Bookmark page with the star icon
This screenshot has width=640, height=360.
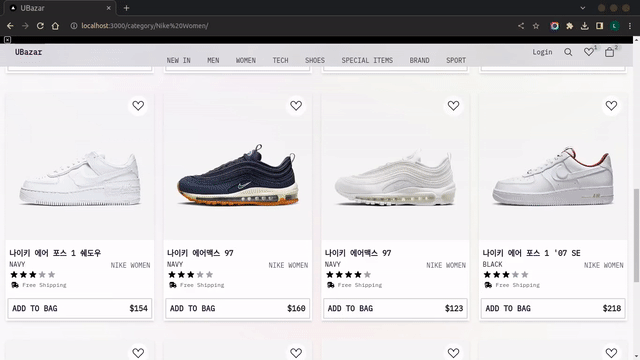[x=536, y=26]
